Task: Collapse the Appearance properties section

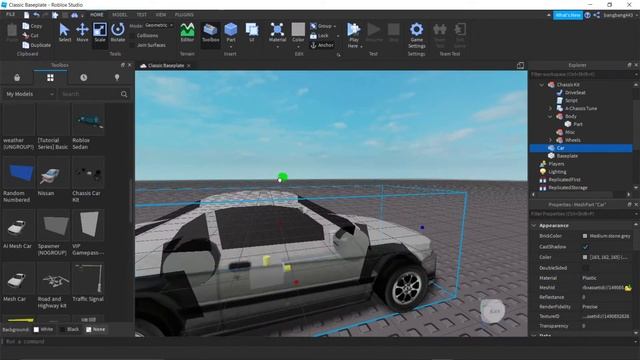Action: [534, 225]
